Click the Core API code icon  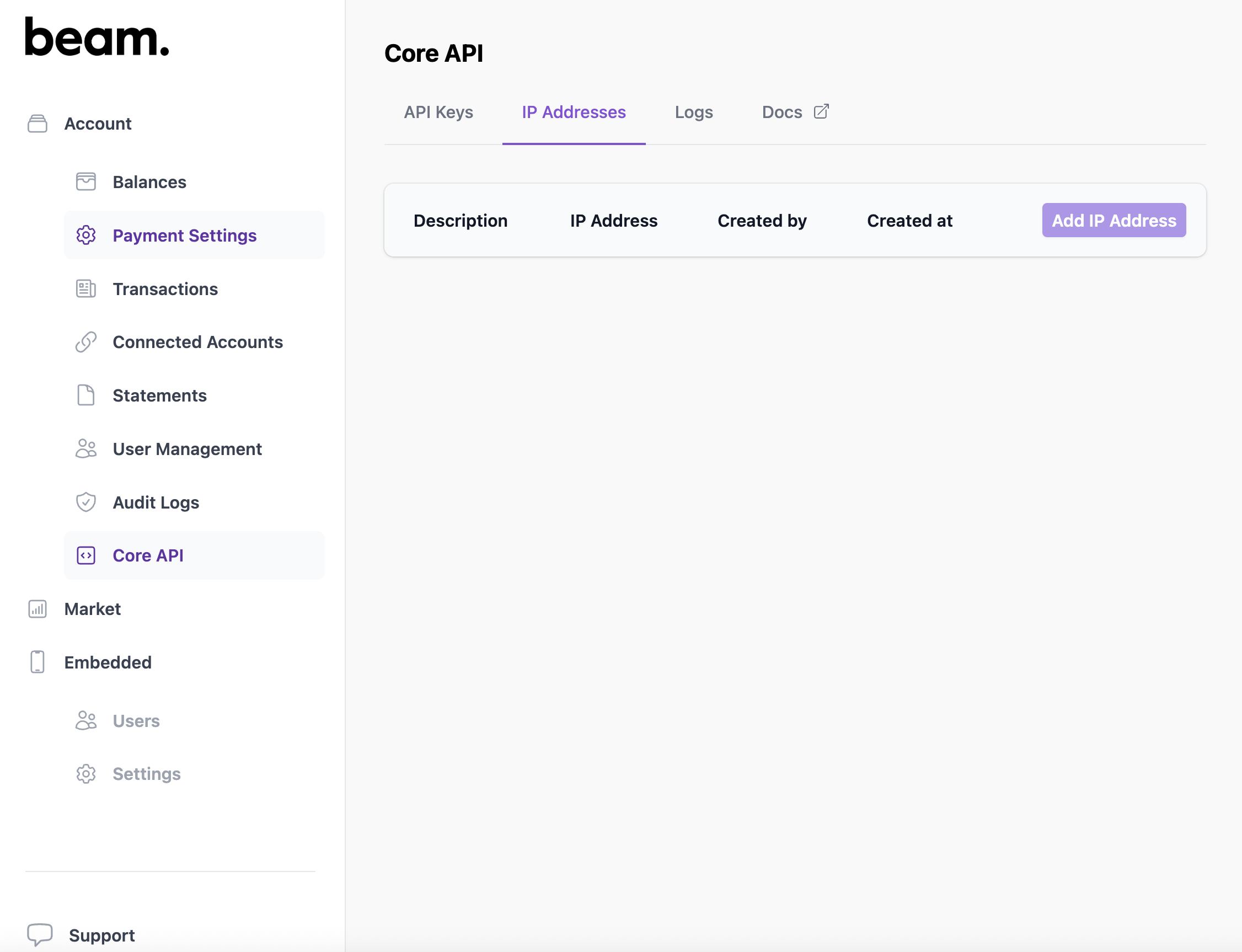(85, 556)
